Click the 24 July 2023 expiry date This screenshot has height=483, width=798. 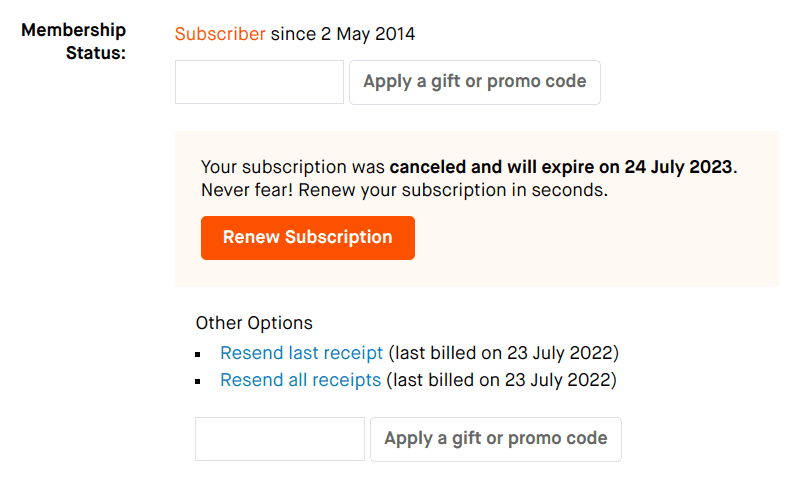[678, 167]
